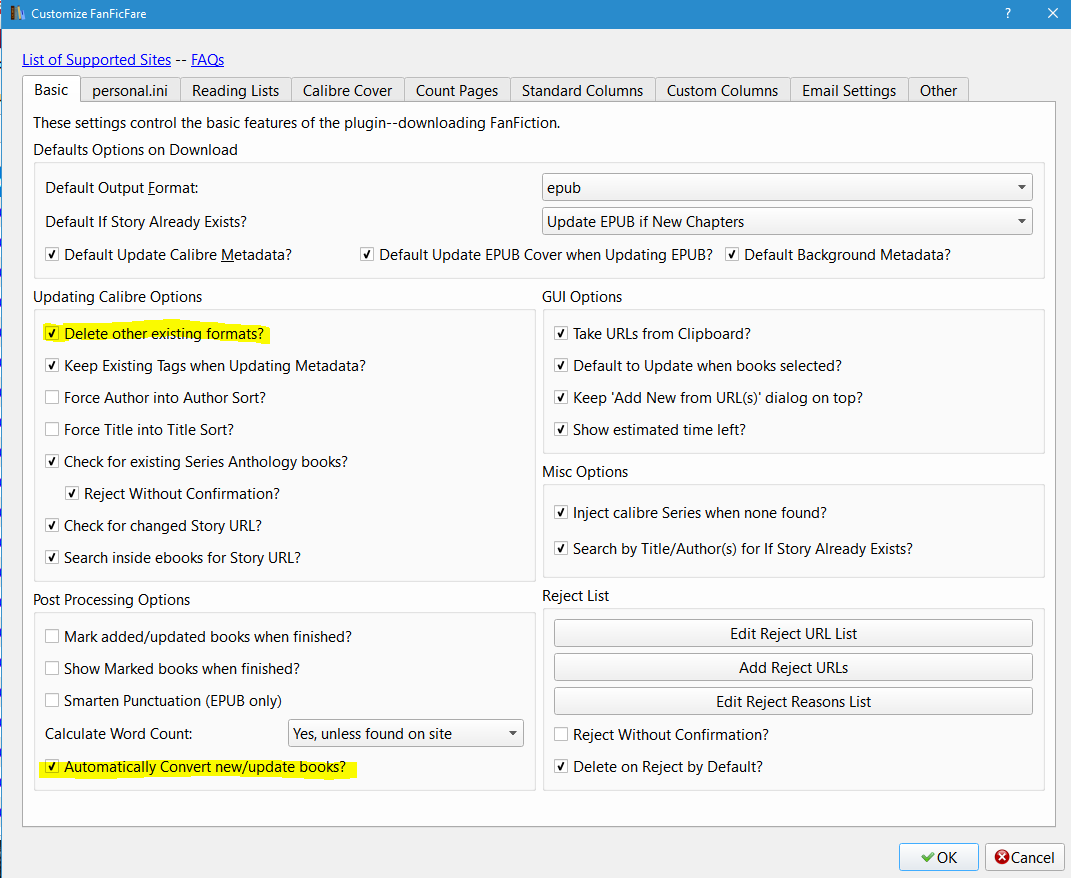Toggle Delete on Reject by Default
Image resolution: width=1071 pixels, height=878 pixels.
[x=561, y=766]
